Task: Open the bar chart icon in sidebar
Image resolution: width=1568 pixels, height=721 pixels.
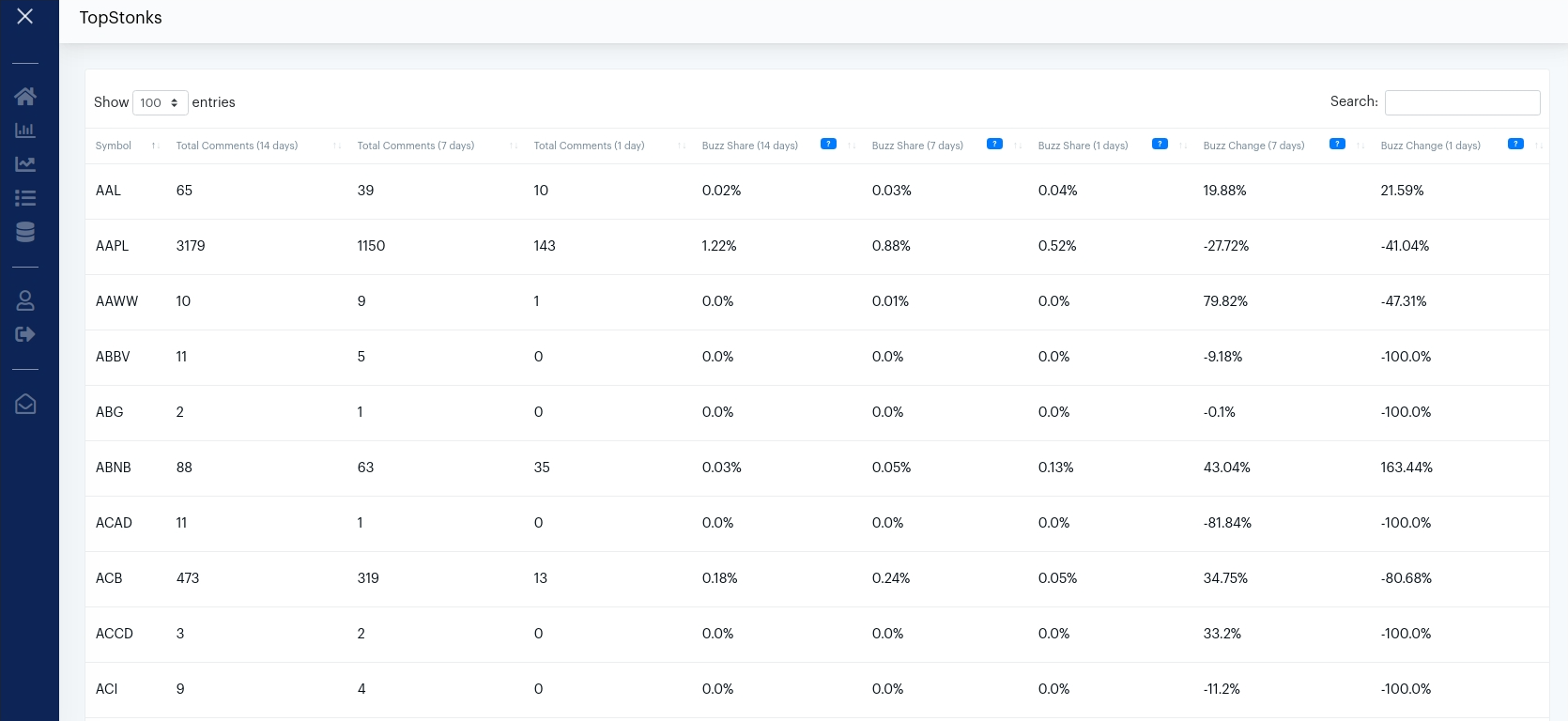Action: [x=25, y=130]
